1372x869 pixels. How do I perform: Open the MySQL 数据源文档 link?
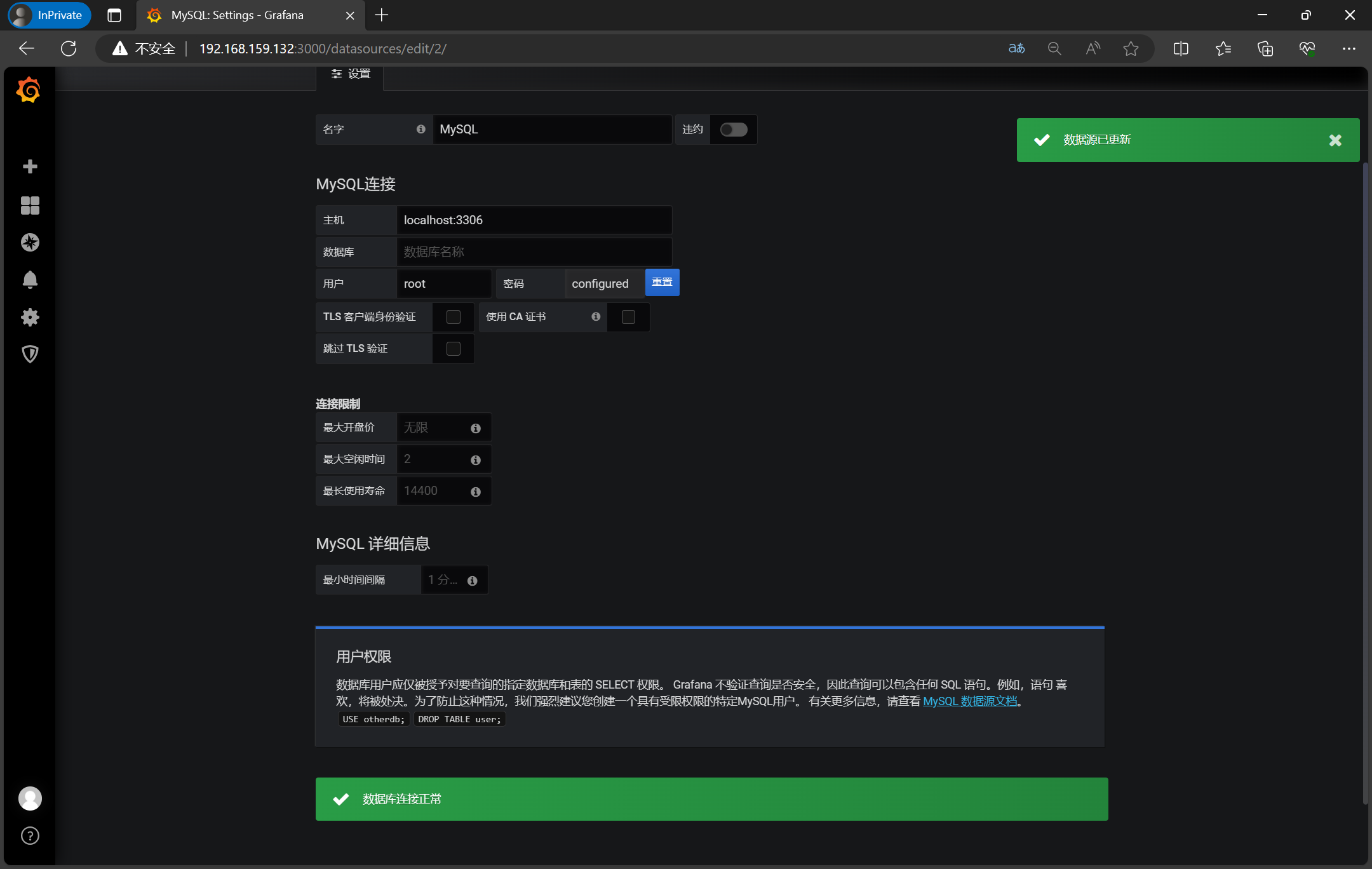pos(969,701)
